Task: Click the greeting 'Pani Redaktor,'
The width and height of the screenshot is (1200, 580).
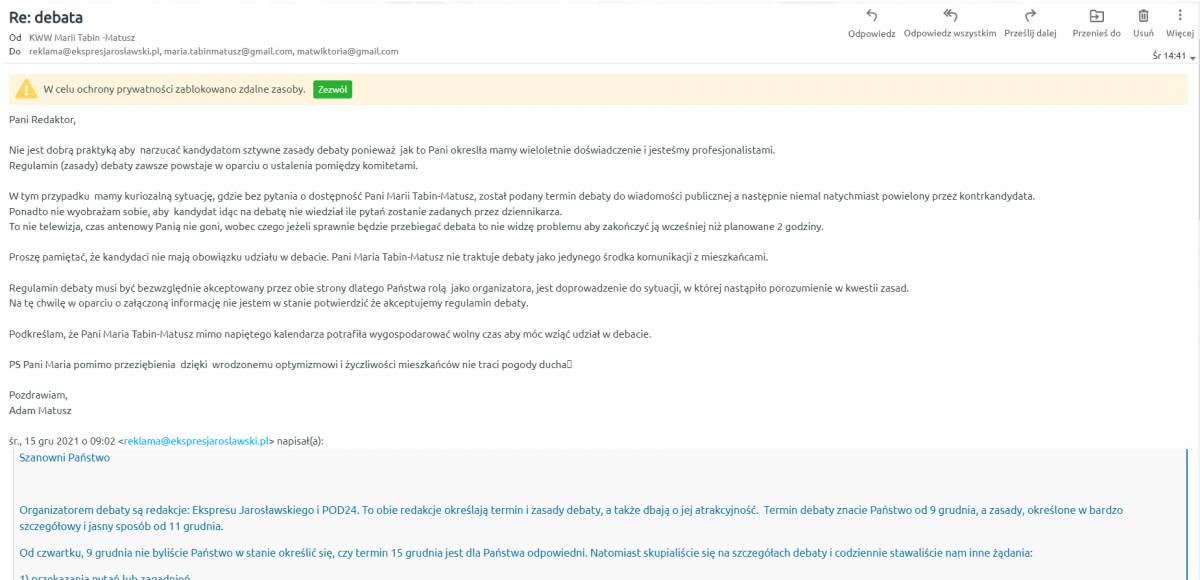Action: pos(42,120)
